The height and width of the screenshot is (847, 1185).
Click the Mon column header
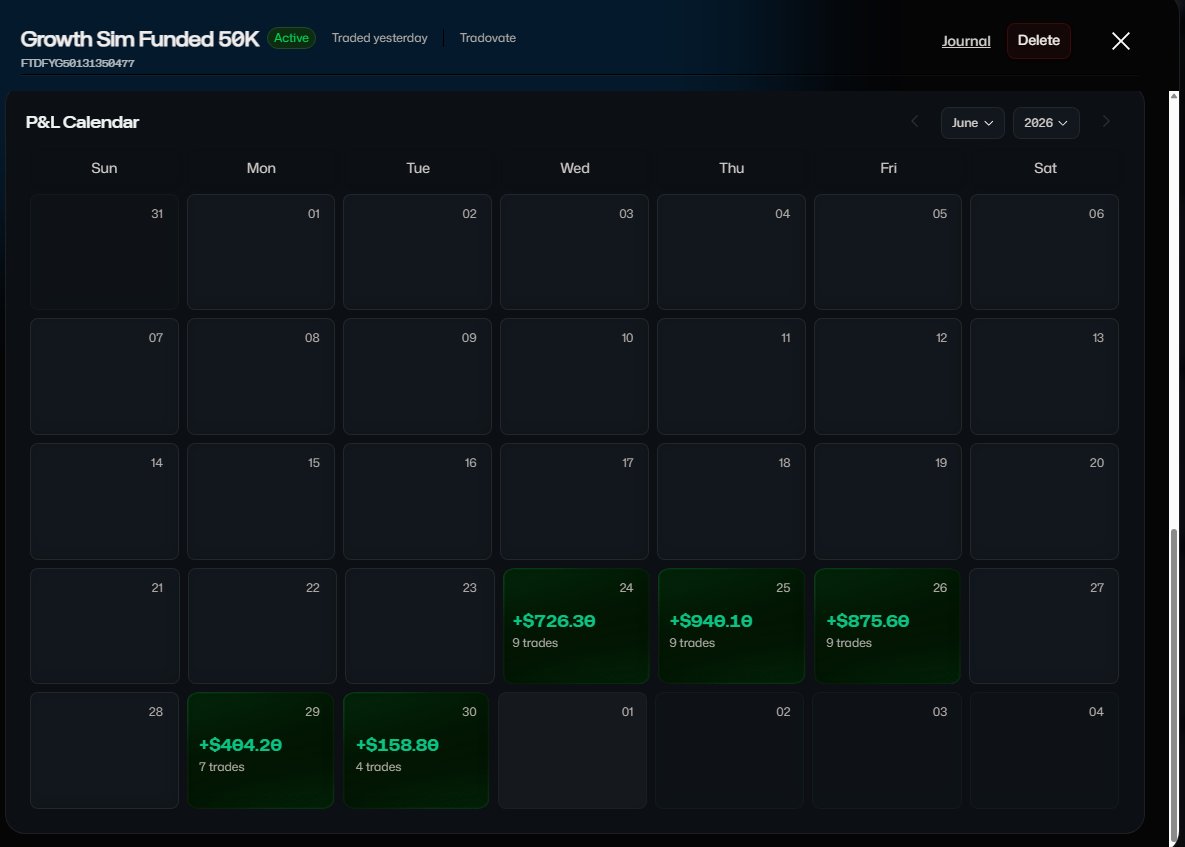click(x=261, y=168)
